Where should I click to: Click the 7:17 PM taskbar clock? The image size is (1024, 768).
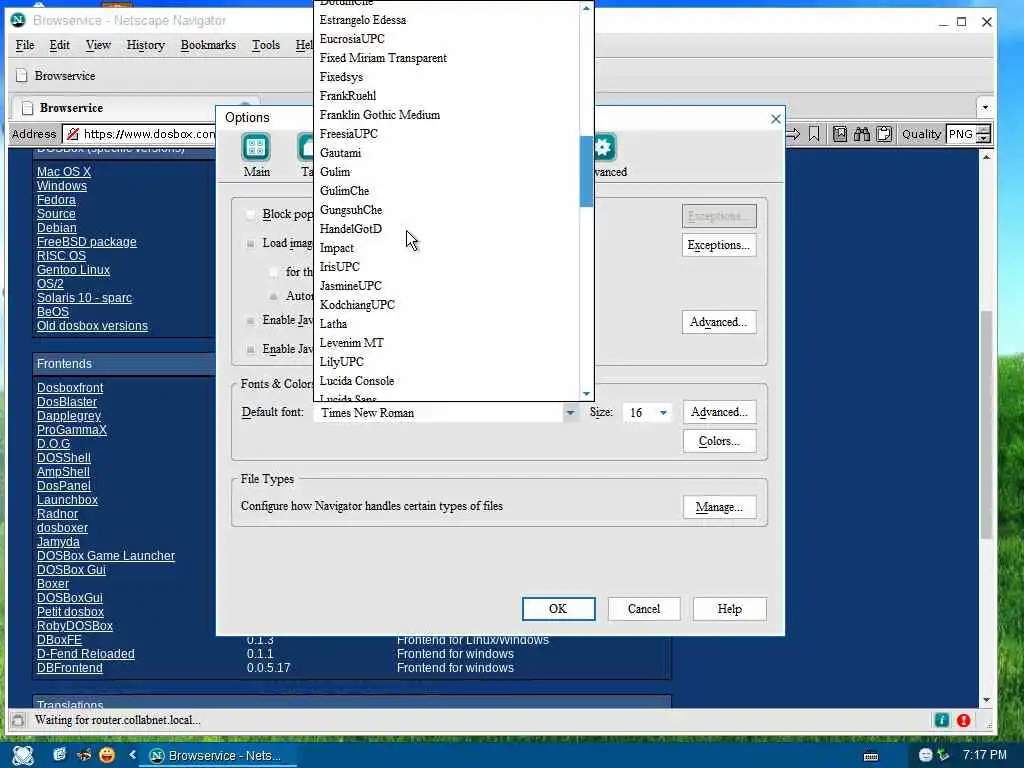985,755
